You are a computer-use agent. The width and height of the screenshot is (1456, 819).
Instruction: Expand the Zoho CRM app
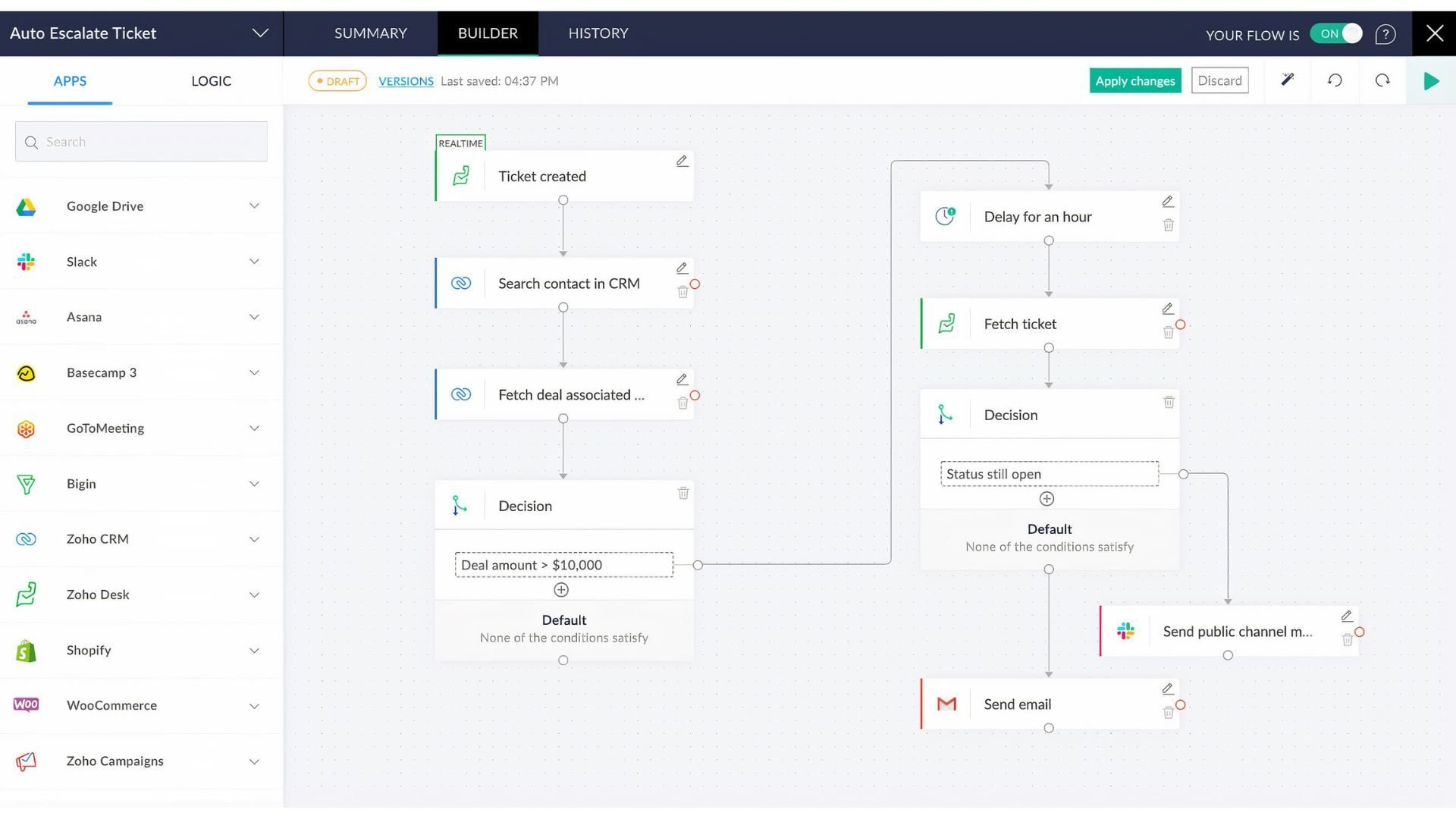(x=254, y=539)
